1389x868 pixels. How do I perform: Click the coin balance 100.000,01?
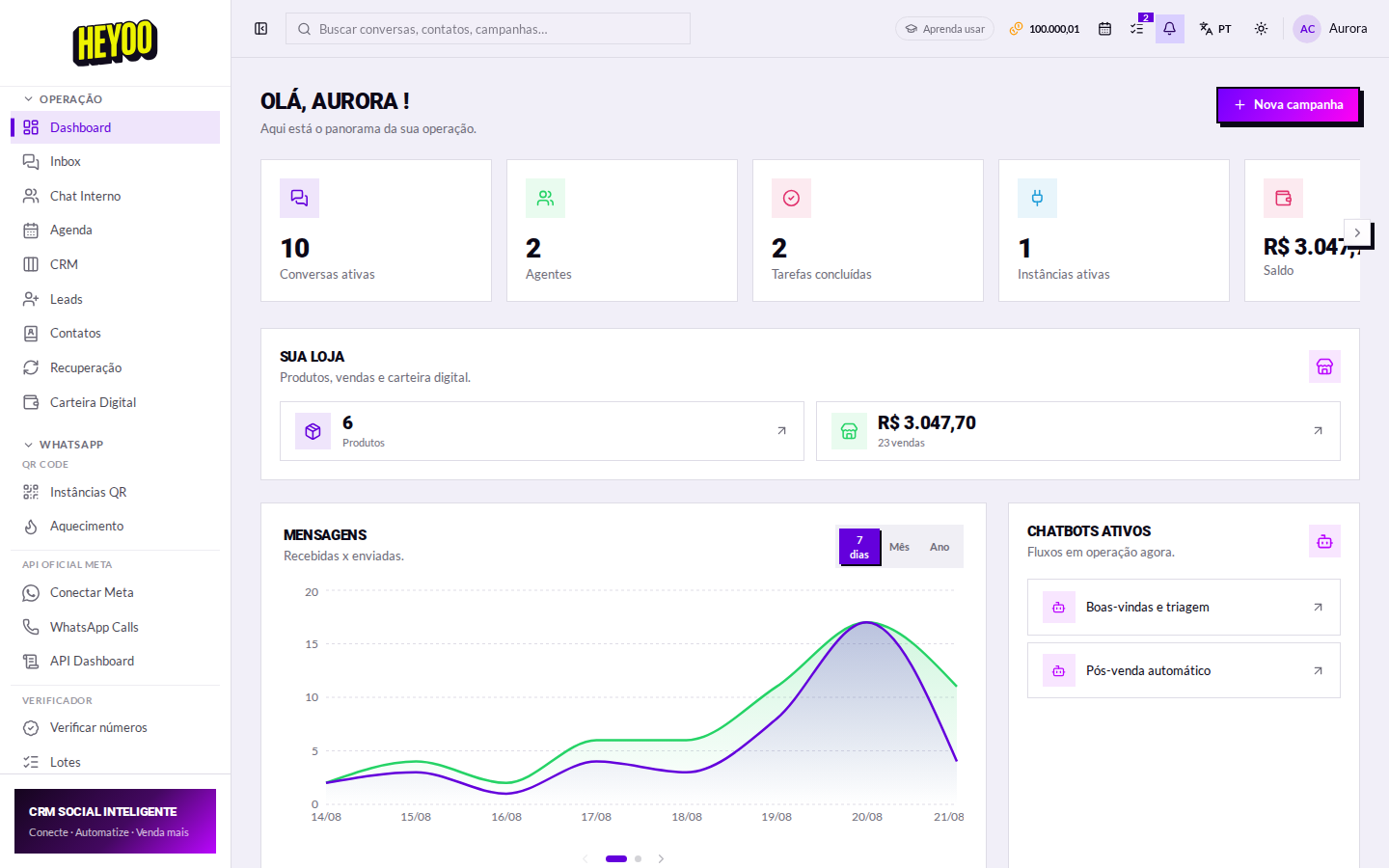1045,29
